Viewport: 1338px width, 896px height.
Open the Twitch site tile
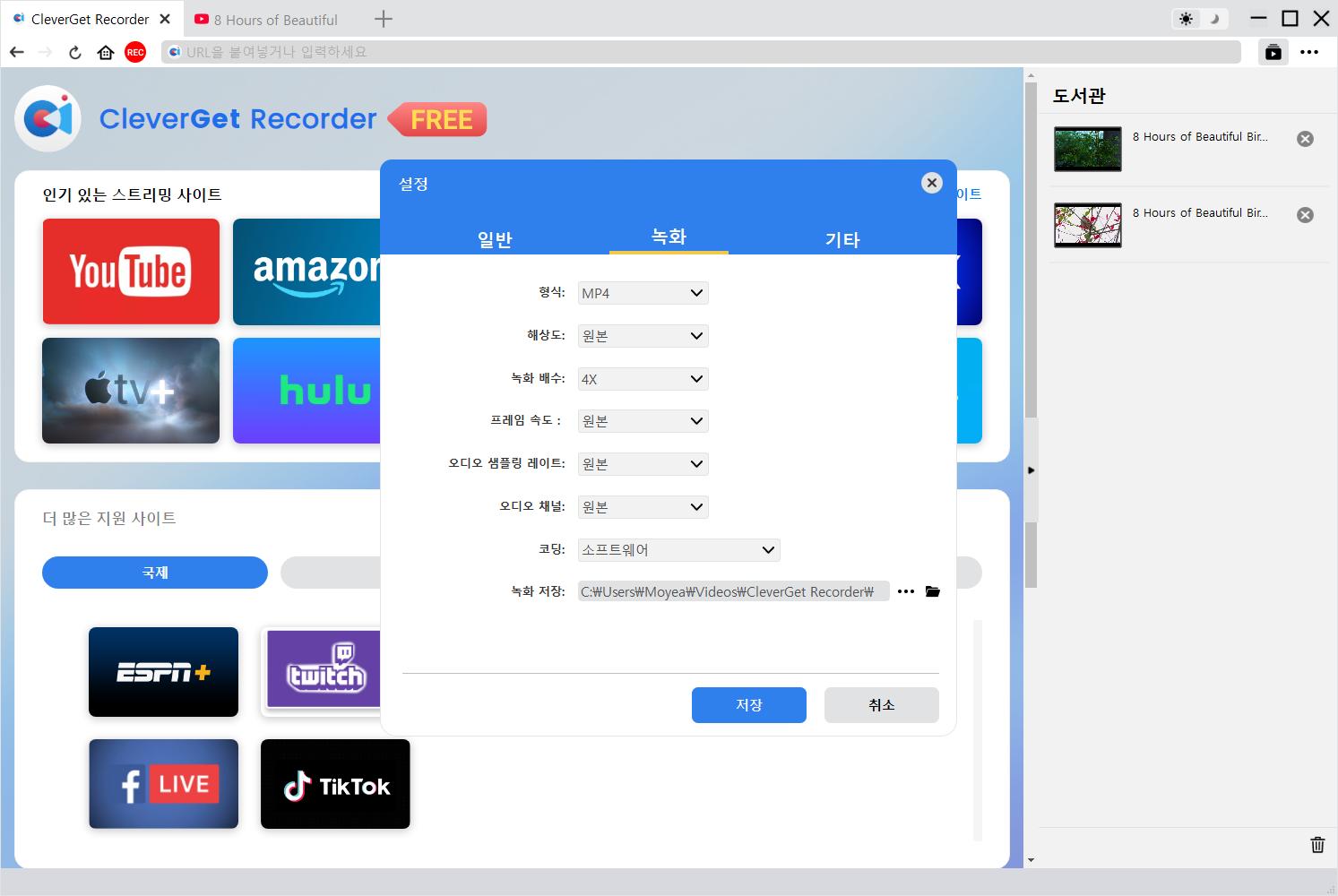coord(322,672)
